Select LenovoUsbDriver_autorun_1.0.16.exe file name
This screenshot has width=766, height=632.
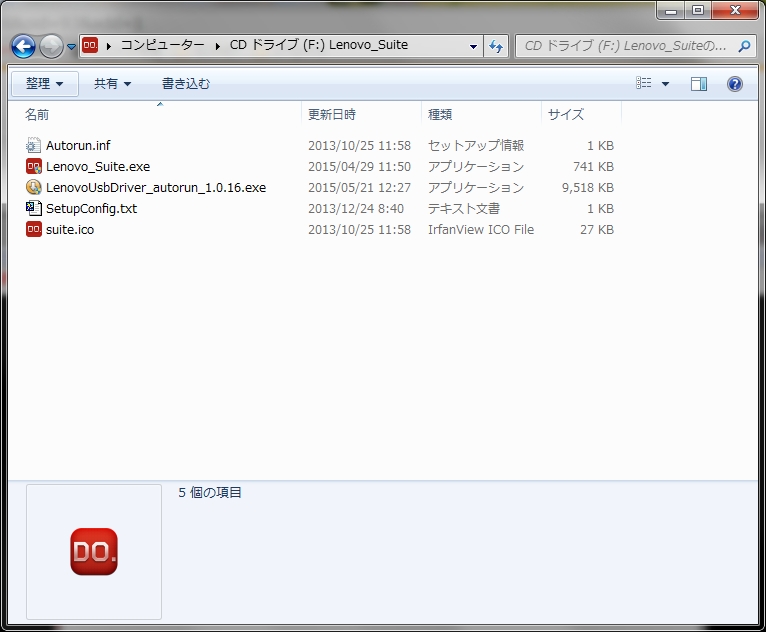156,188
